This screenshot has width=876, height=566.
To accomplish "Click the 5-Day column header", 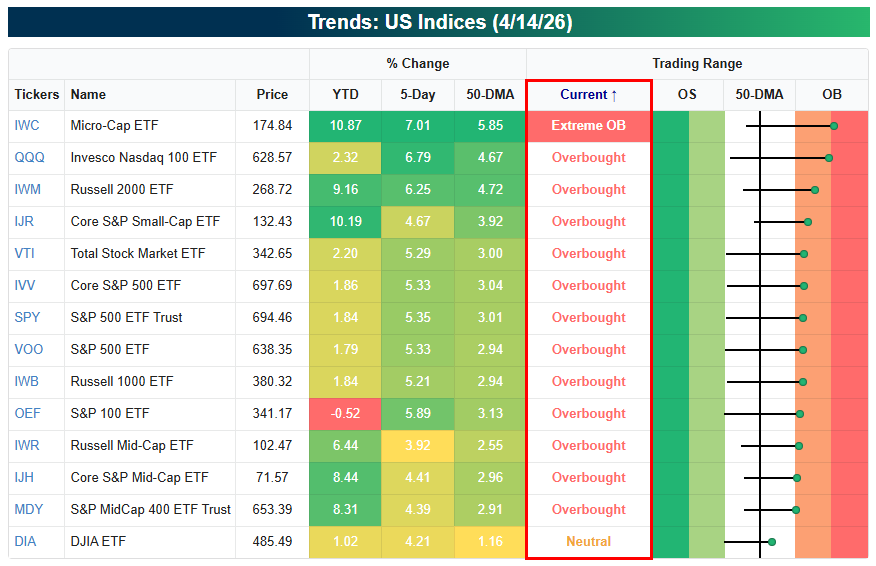I will click(x=417, y=94).
